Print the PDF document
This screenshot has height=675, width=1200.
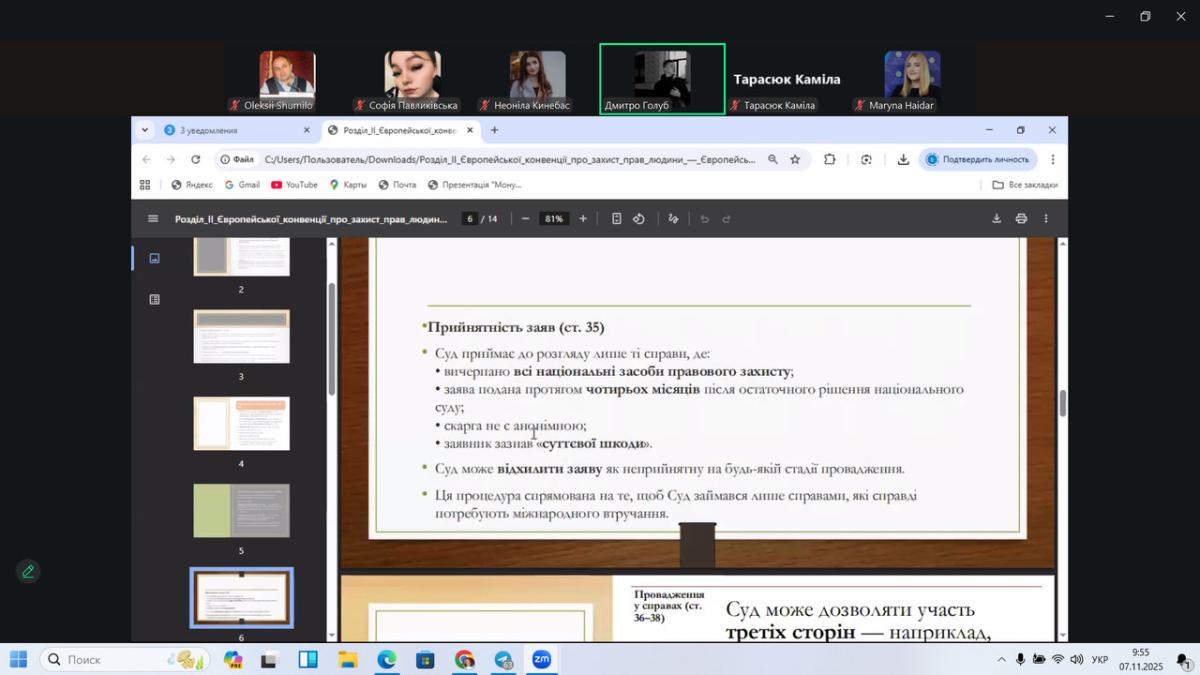1021,219
